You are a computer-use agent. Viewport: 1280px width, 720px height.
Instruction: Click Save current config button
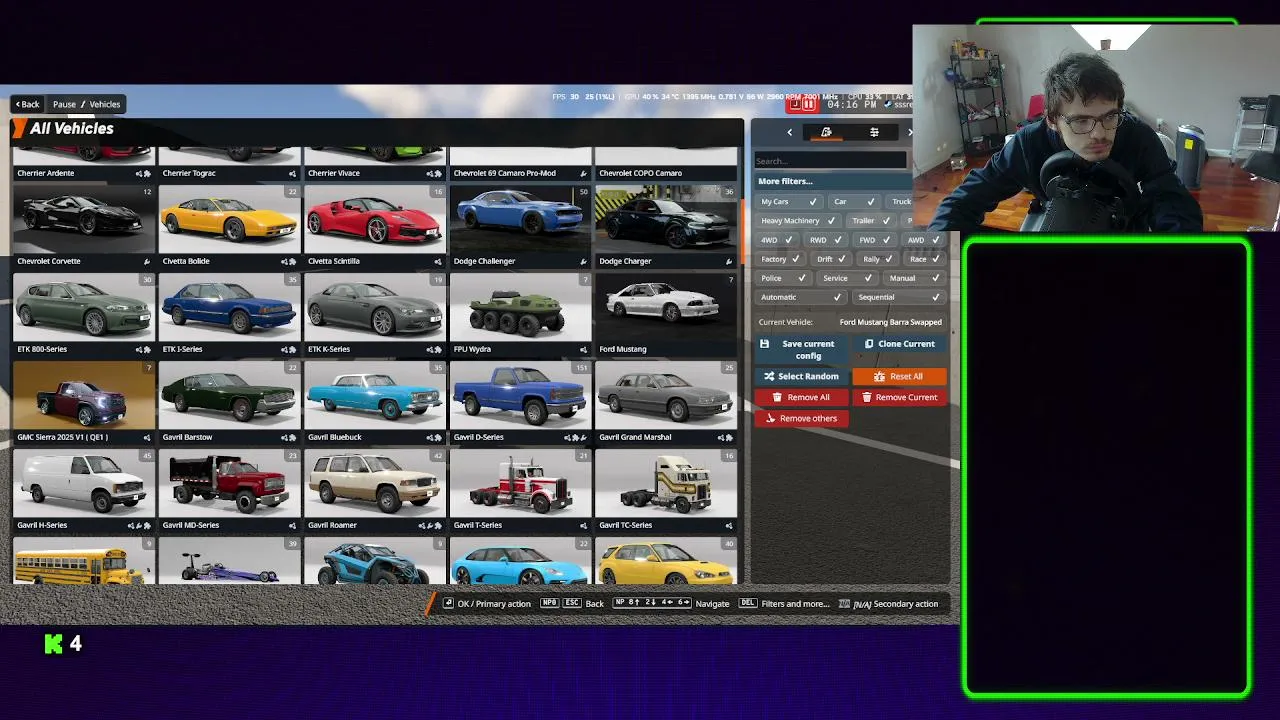point(801,349)
